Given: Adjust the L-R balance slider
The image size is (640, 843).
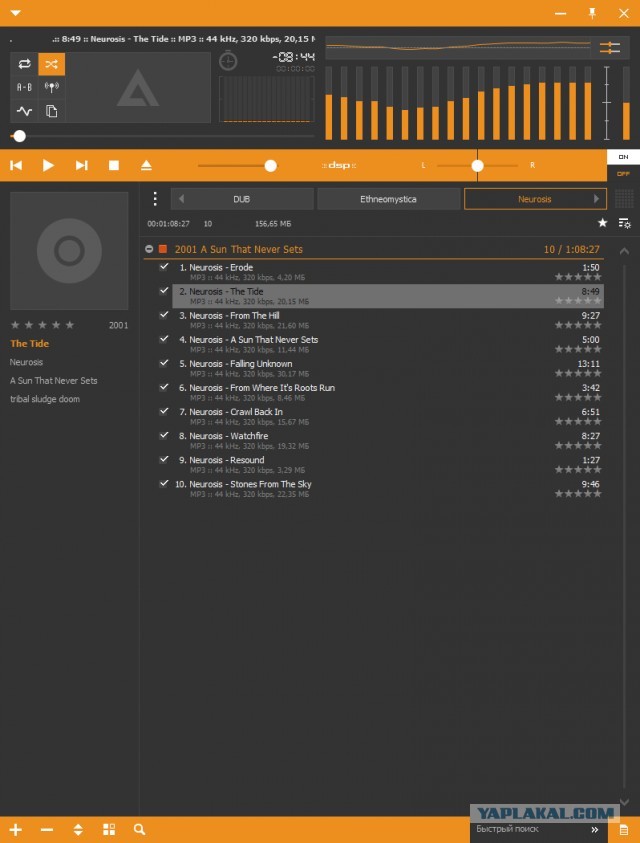Looking at the screenshot, I should pos(478,166).
